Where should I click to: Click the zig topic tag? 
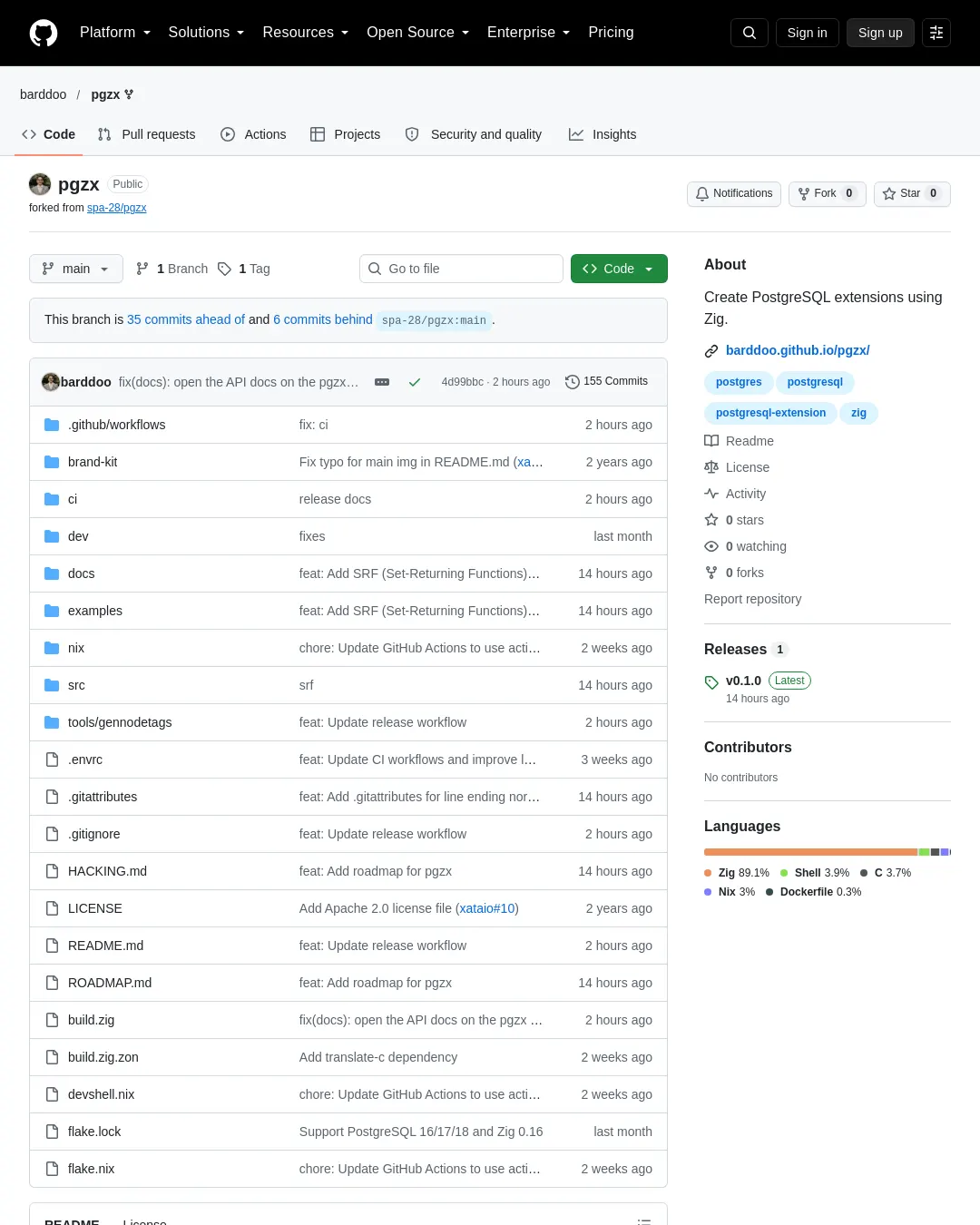point(858,413)
